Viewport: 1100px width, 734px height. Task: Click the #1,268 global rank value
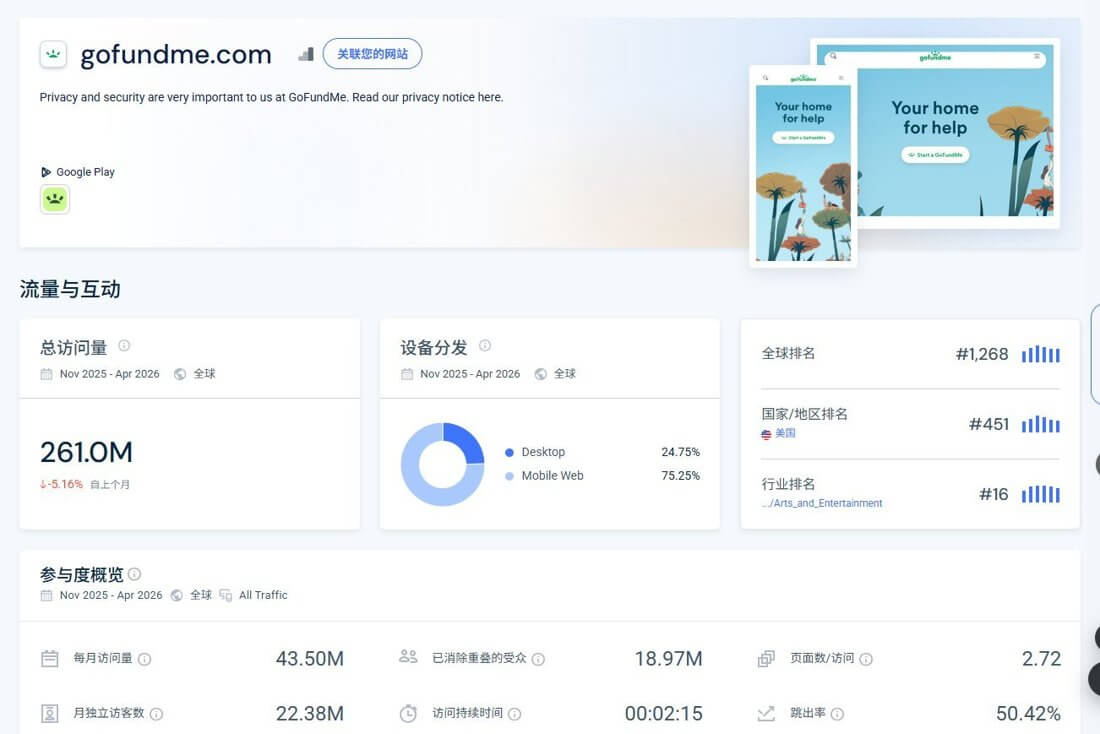coord(982,354)
